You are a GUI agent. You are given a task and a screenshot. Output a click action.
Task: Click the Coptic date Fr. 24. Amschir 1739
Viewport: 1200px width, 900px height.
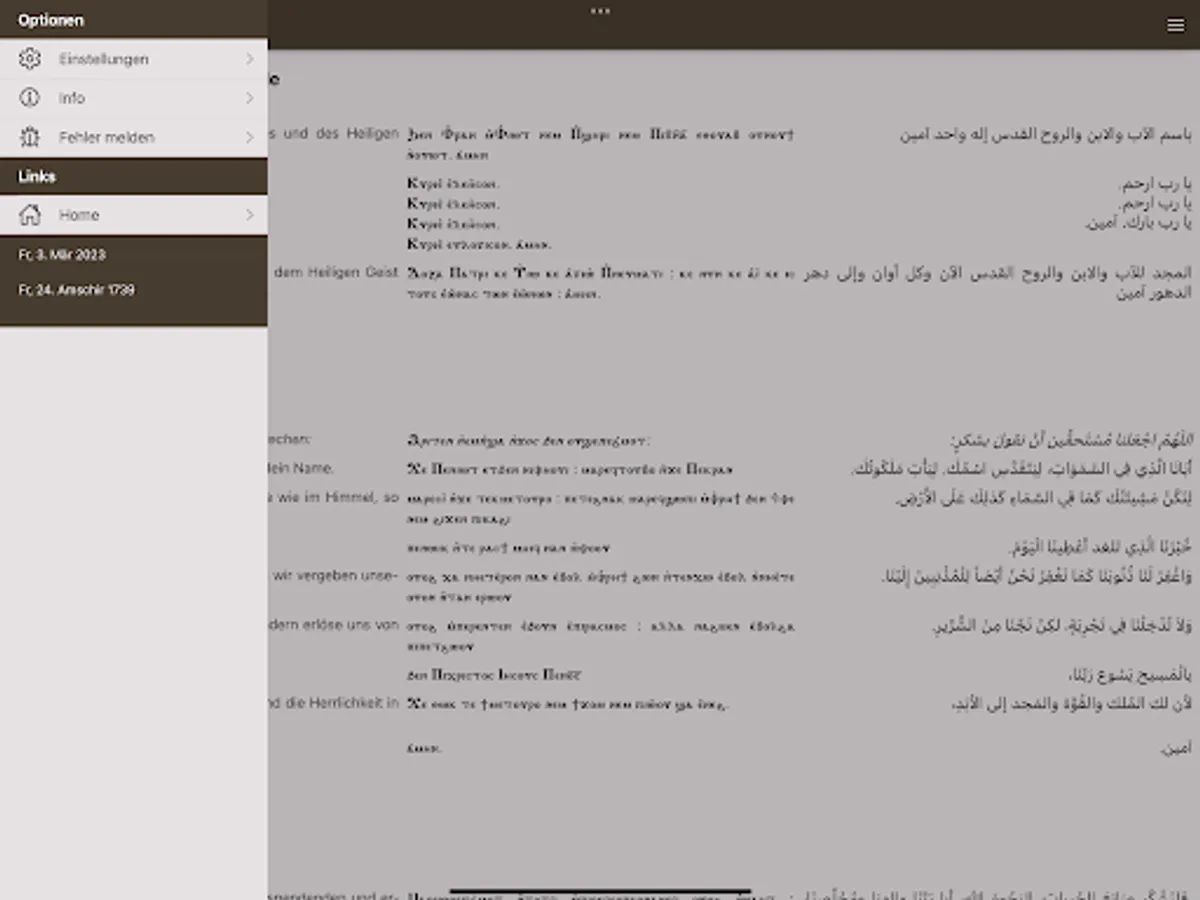(77, 290)
